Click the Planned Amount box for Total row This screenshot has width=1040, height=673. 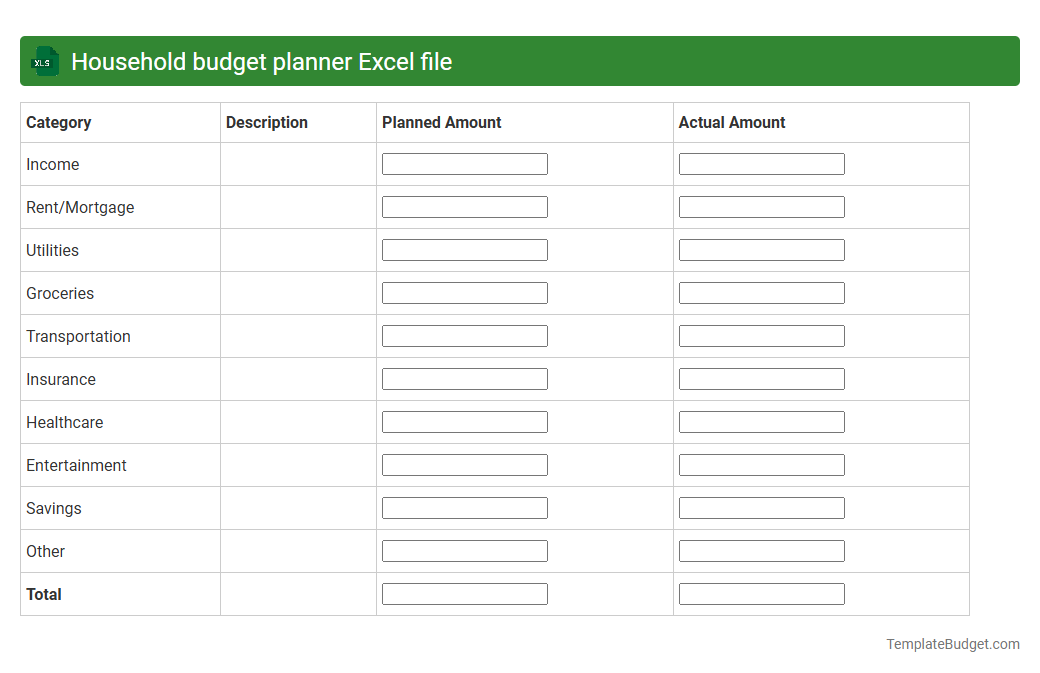tap(464, 593)
